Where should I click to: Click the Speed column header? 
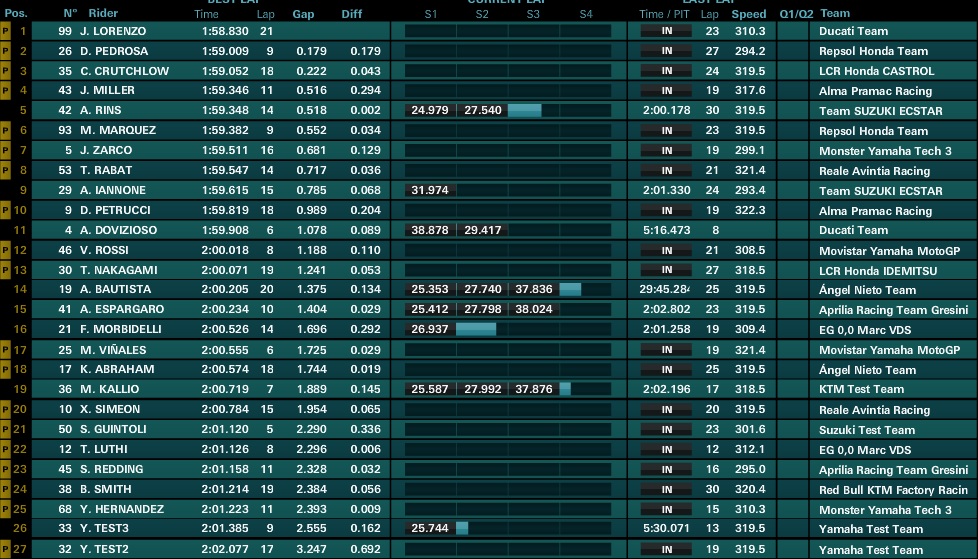point(749,14)
